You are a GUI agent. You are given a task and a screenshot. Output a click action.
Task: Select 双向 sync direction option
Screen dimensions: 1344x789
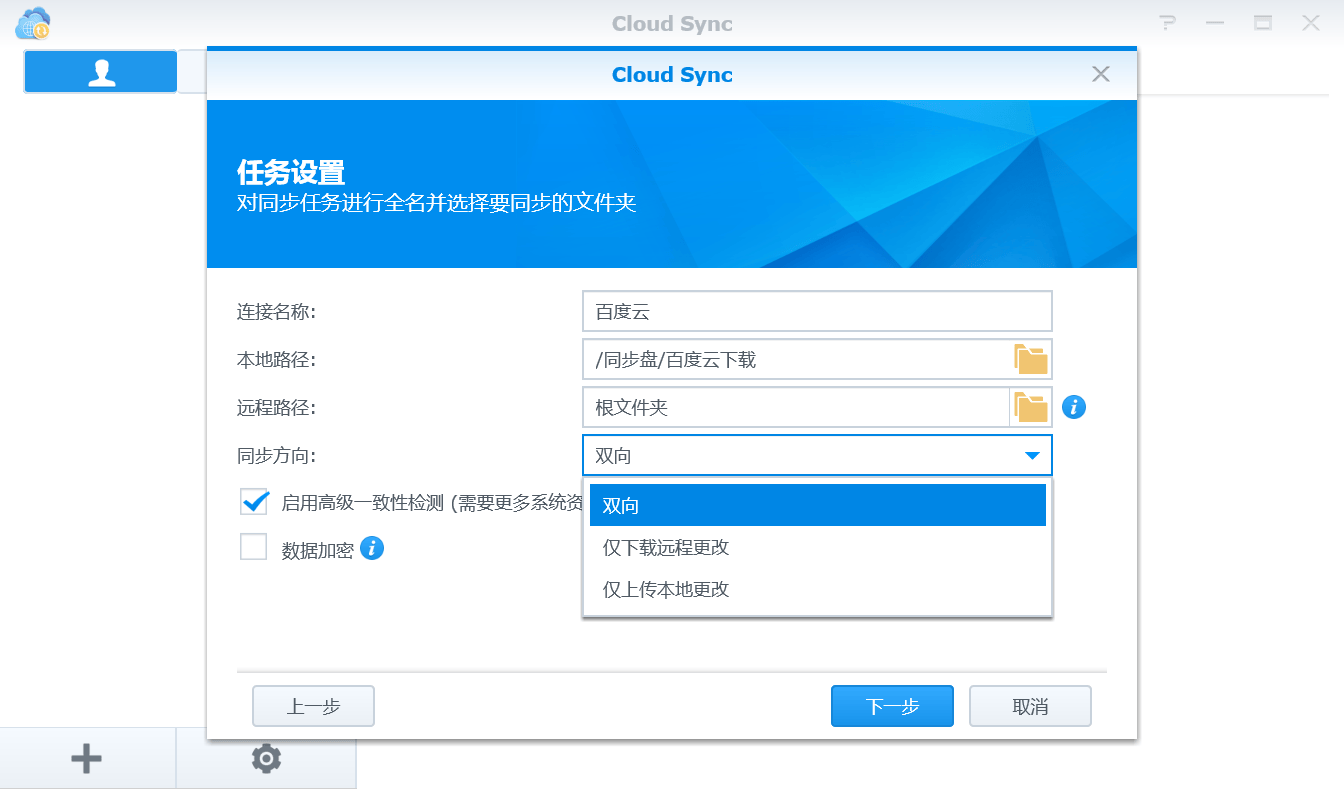coord(818,505)
